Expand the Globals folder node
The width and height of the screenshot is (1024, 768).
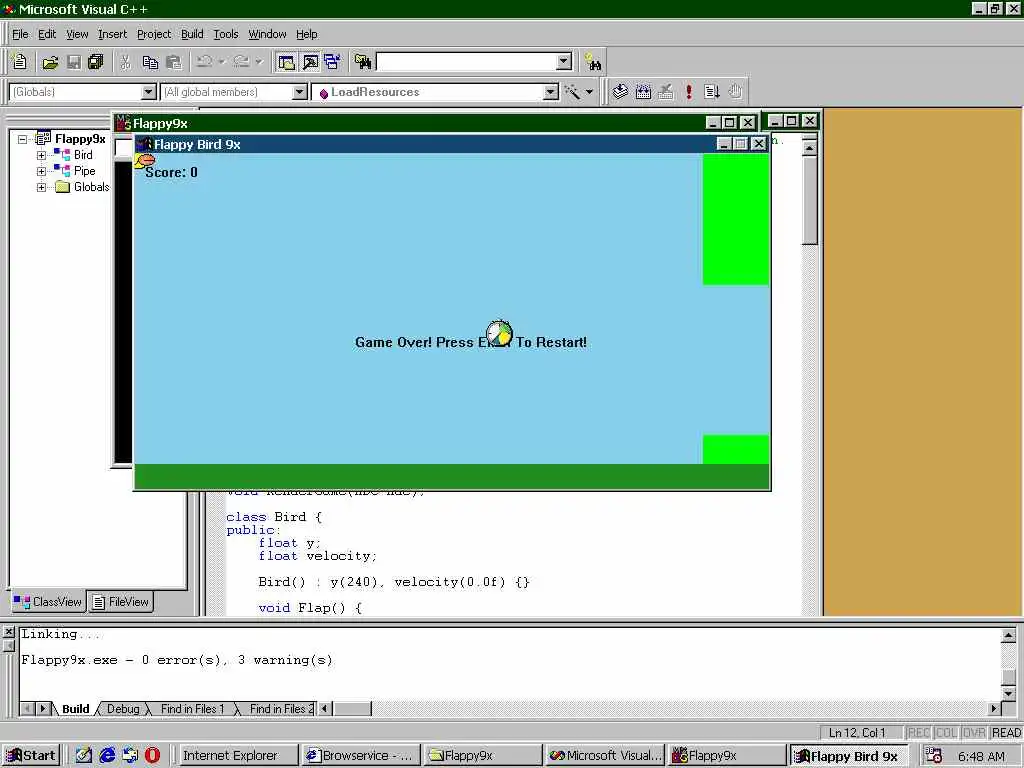[x=41, y=187]
